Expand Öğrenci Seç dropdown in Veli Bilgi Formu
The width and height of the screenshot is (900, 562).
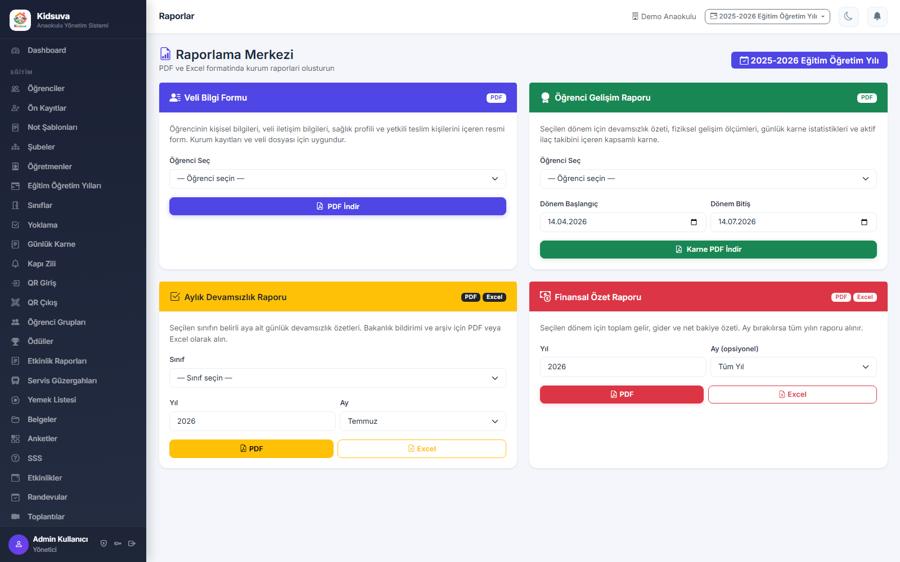click(x=338, y=179)
